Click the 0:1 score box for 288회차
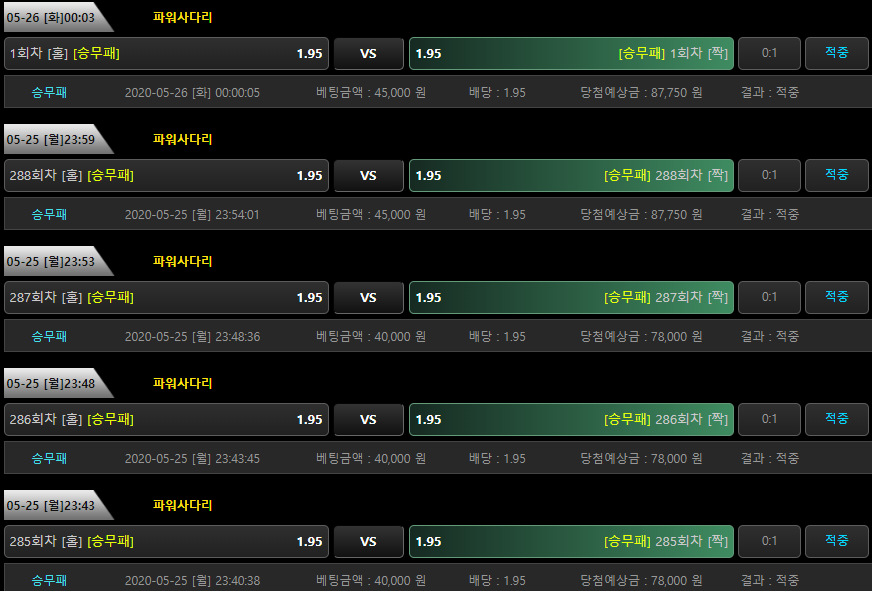 point(769,176)
